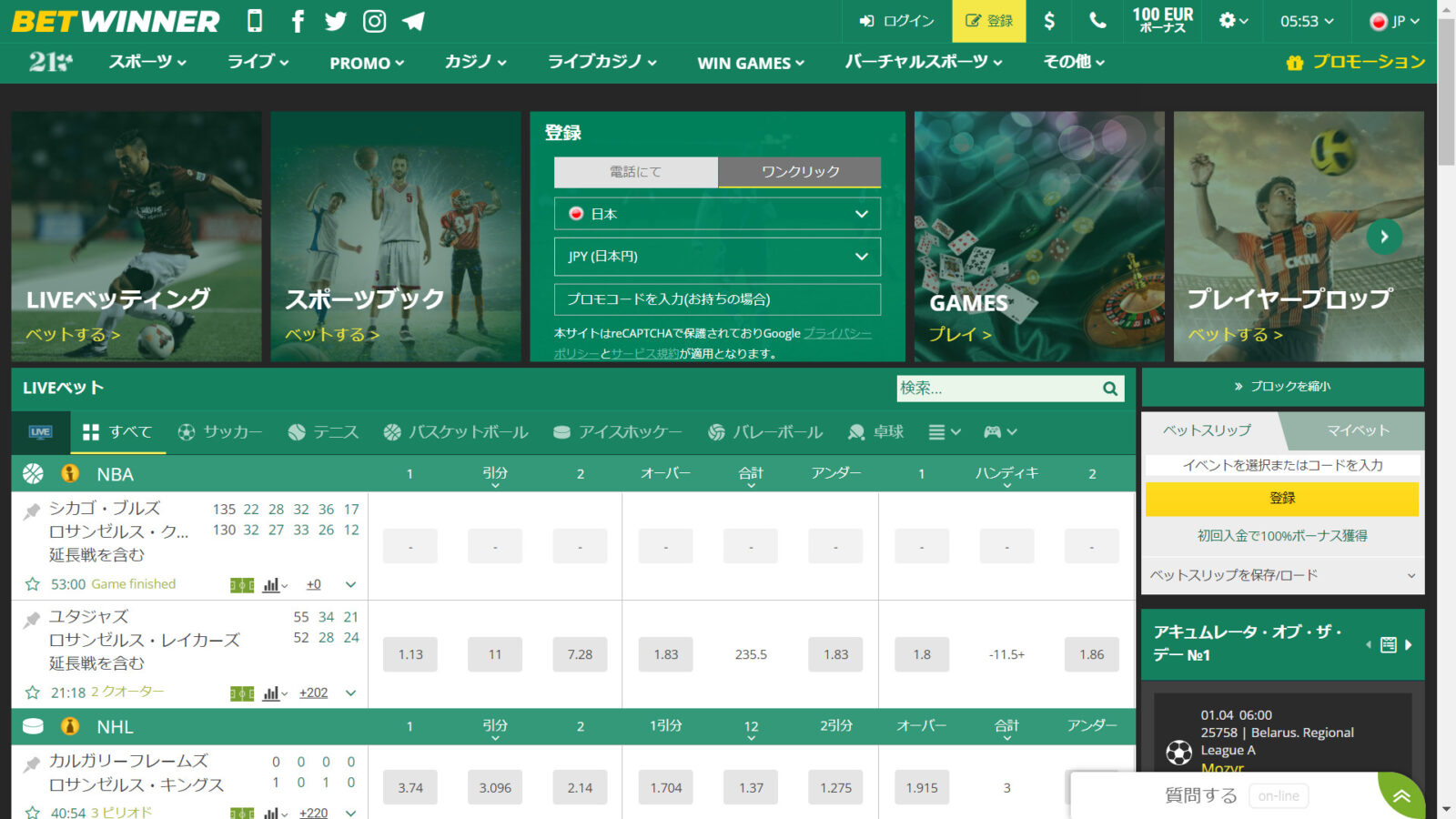Viewport: 1456px width, 819px height.
Task: Click the 100 EUR bonus button
Action: [x=1162, y=21]
